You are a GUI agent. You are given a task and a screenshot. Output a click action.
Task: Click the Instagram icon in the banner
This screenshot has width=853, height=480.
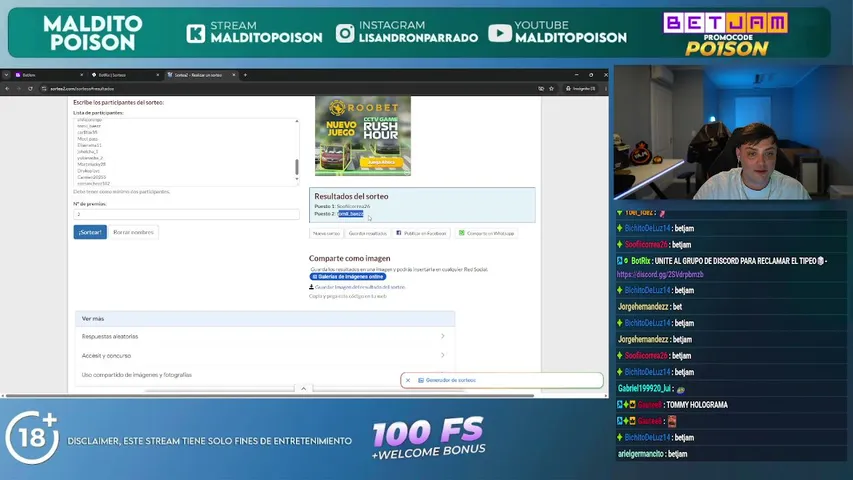(x=345, y=33)
